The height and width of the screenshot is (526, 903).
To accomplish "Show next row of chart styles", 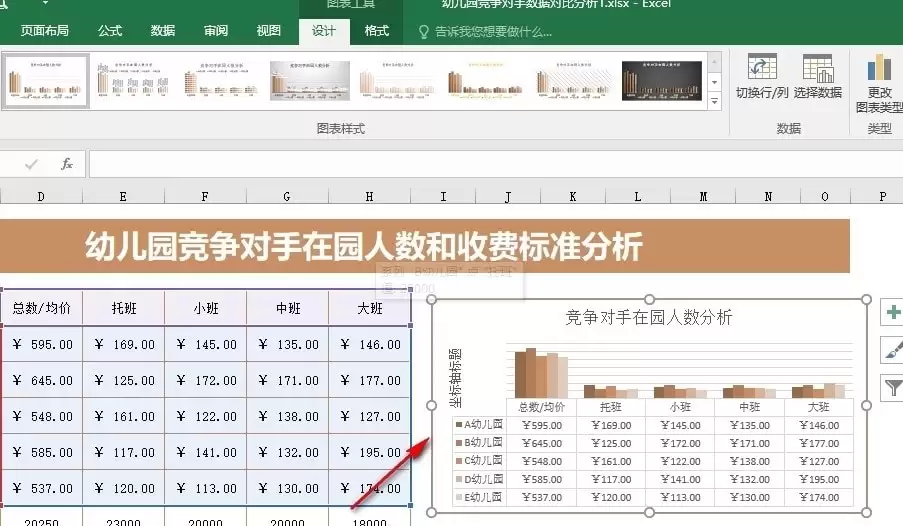I will click(x=714, y=82).
